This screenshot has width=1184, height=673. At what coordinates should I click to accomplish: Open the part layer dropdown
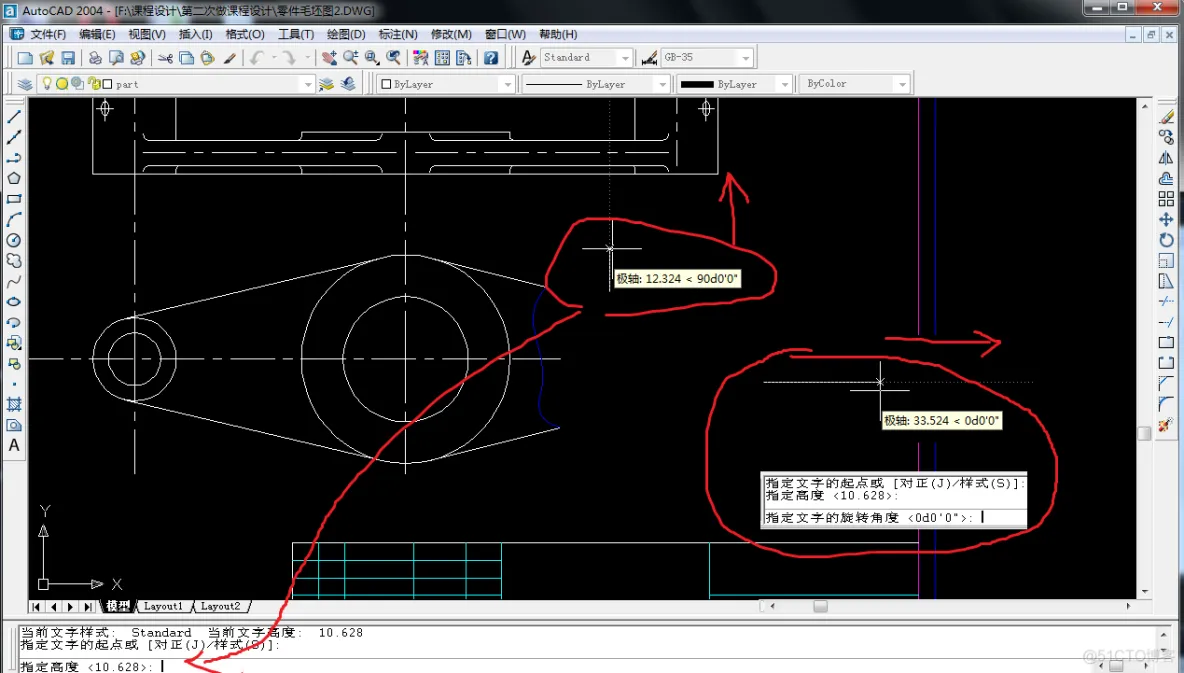(307, 85)
